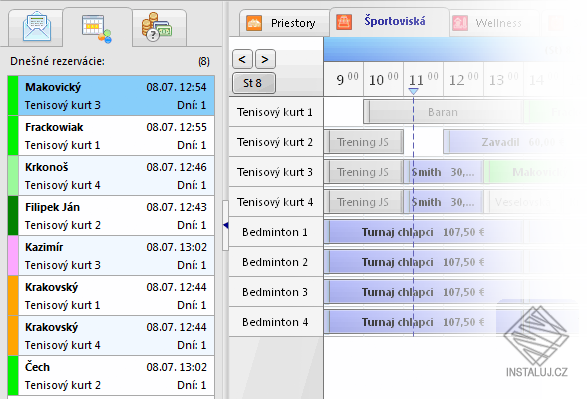Click the current time marker triangle at 11:00
Image resolution: width=587 pixels, height=399 pixels.
coord(413,91)
